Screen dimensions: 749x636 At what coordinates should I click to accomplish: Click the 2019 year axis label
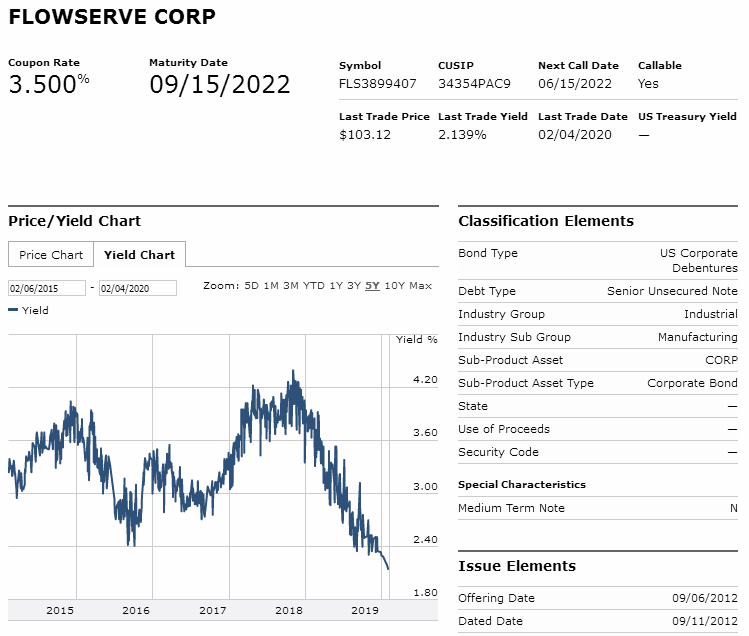(364, 610)
